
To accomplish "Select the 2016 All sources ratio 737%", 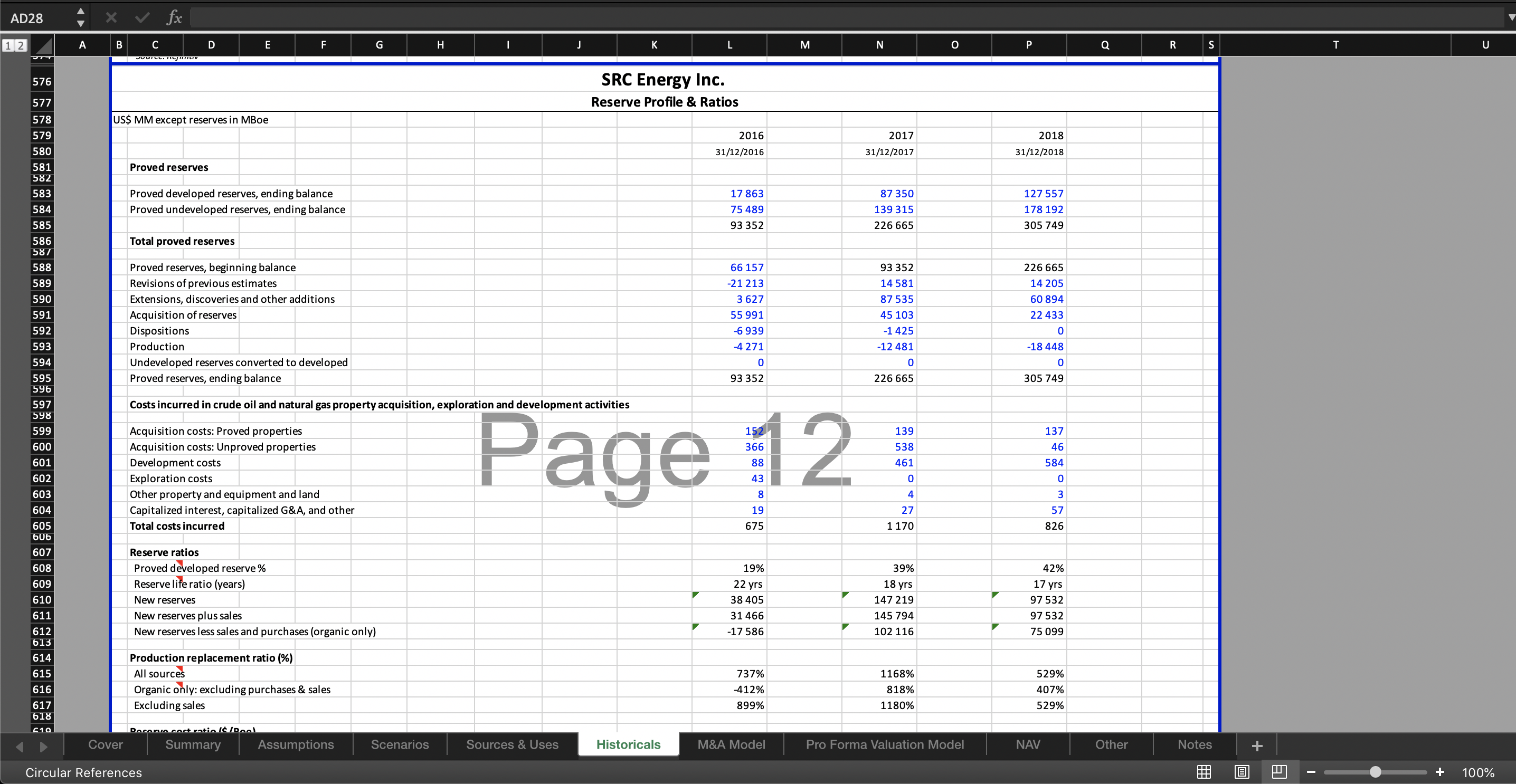I will 729,673.
